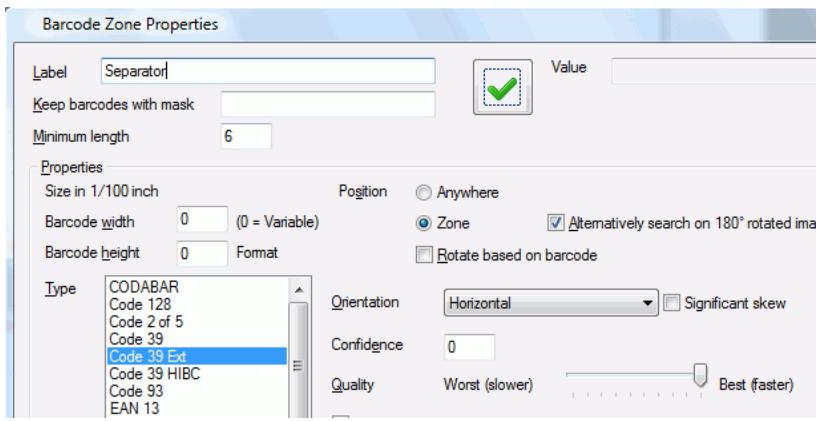820x421 pixels.
Task: Select EAN 13 barcode type
Action: pyautogui.click(x=197, y=408)
